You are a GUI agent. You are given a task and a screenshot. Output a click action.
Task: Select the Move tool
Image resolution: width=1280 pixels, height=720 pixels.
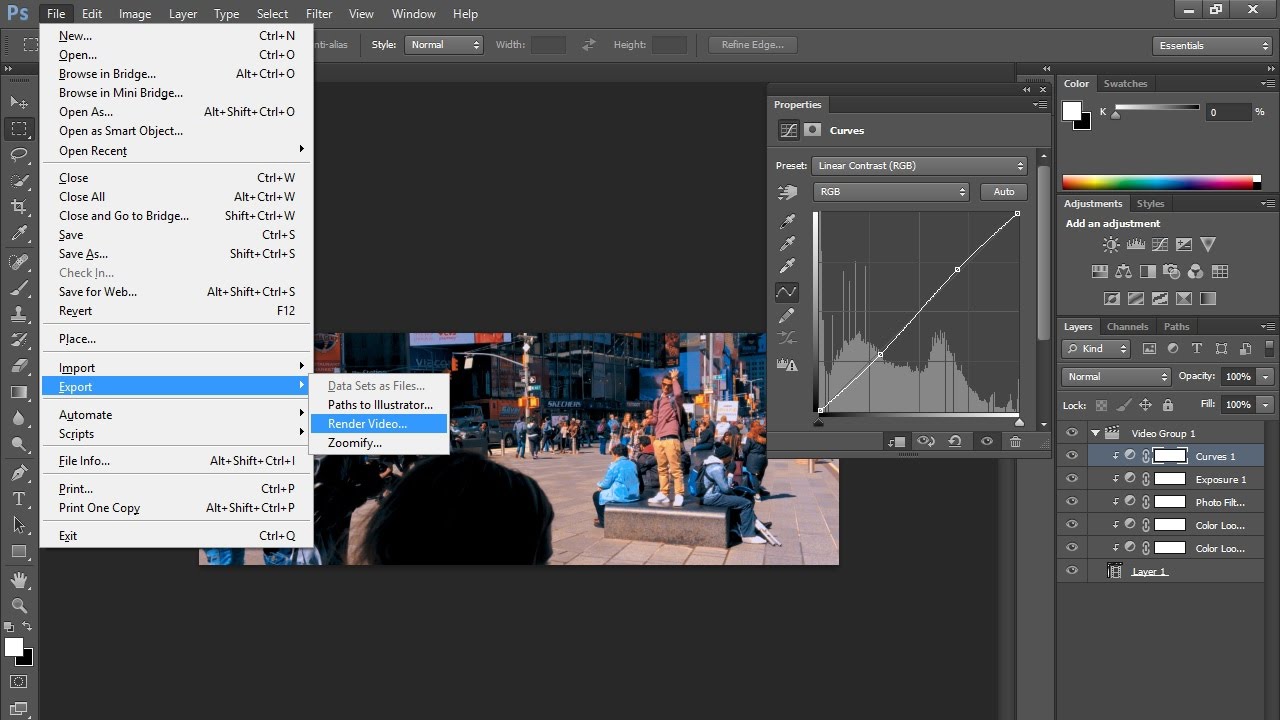(19, 103)
